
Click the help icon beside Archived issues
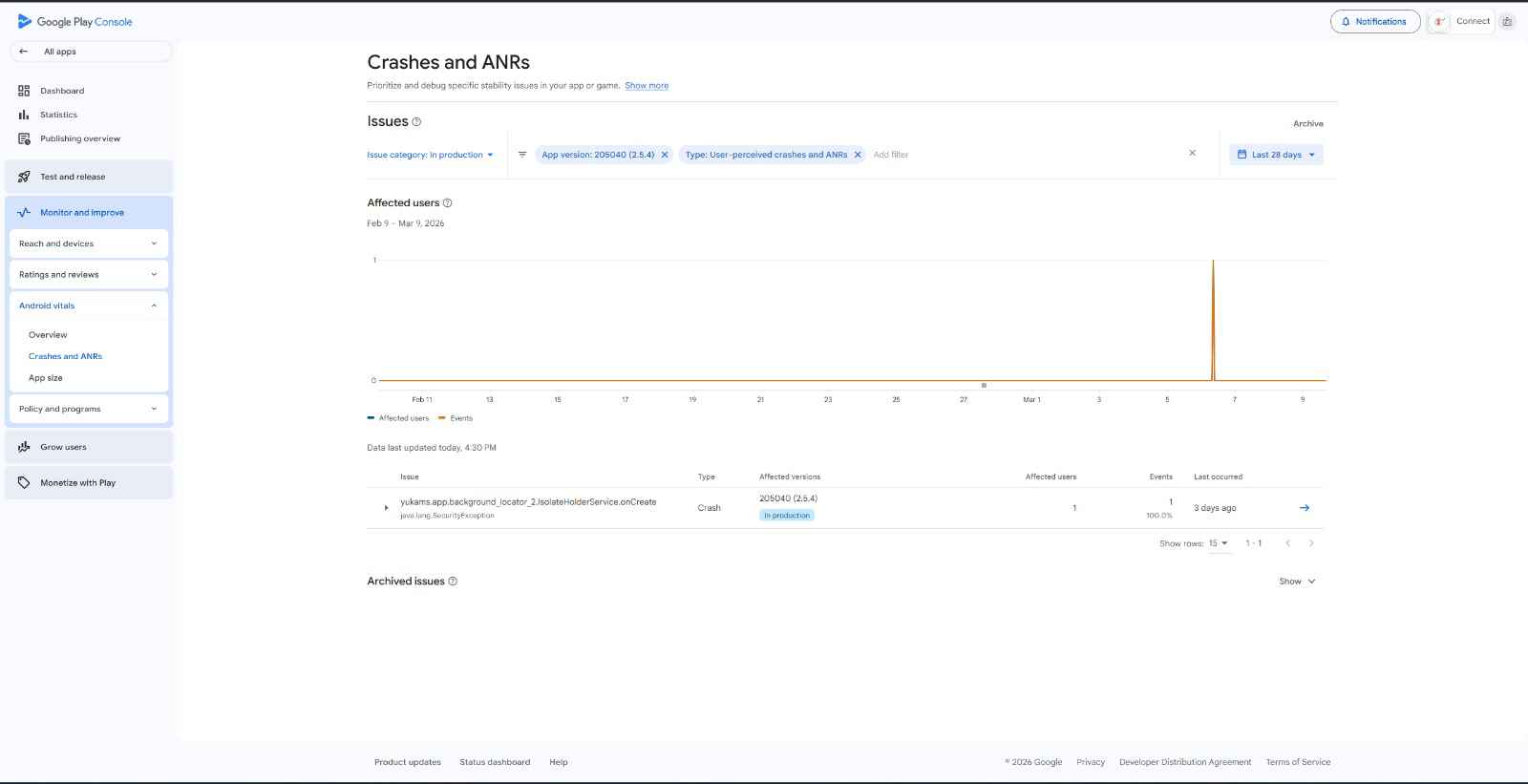click(453, 582)
